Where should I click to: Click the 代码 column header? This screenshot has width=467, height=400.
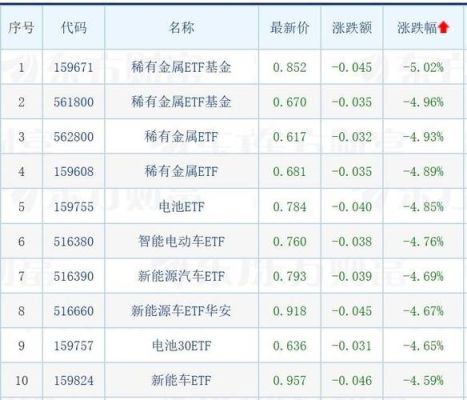tap(74, 28)
